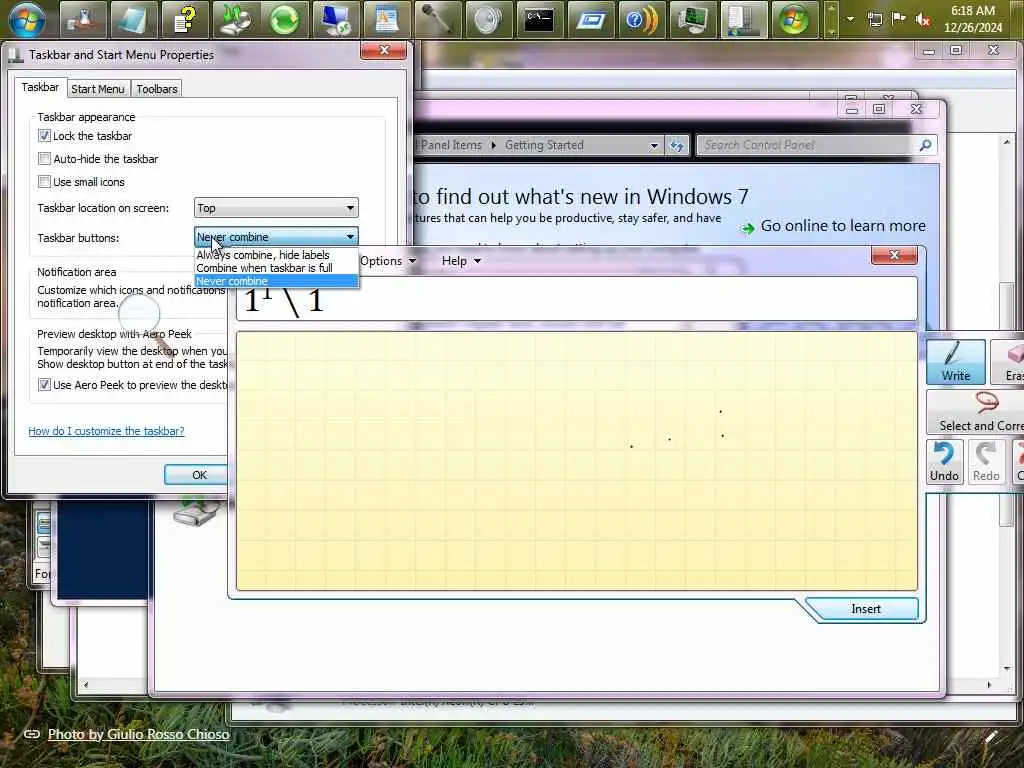Image resolution: width=1024 pixels, height=768 pixels.
Task: Open the green Windows flag taskbar icon
Action: click(x=794, y=18)
